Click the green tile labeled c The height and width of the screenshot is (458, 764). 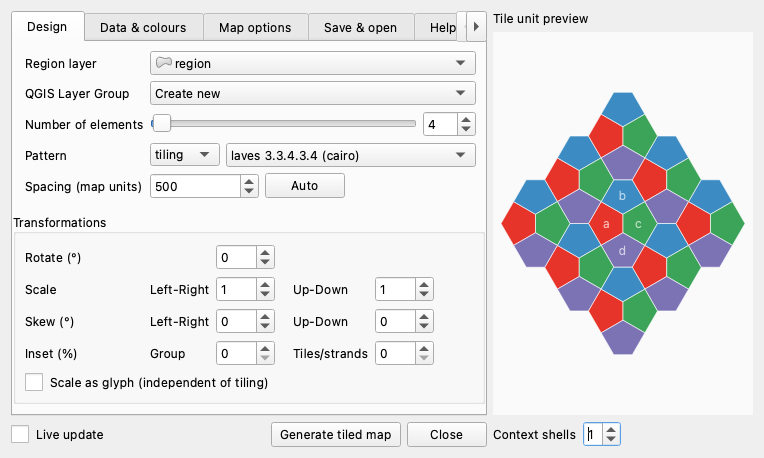[x=638, y=224]
